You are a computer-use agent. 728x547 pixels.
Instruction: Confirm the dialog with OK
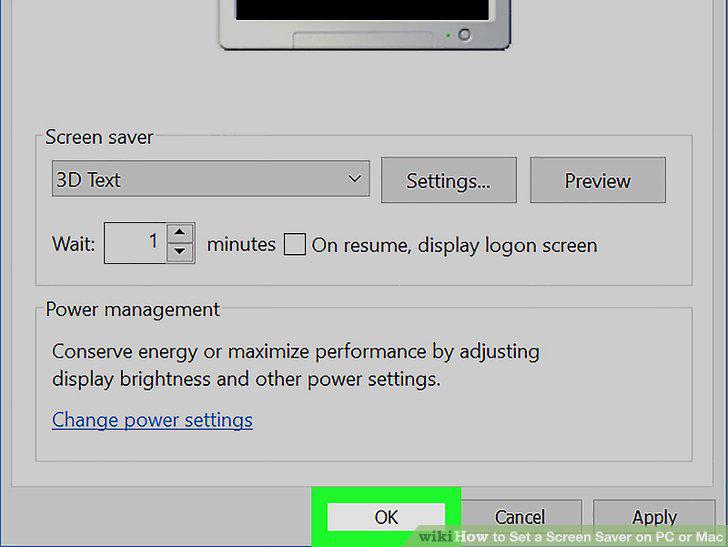[x=386, y=517]
